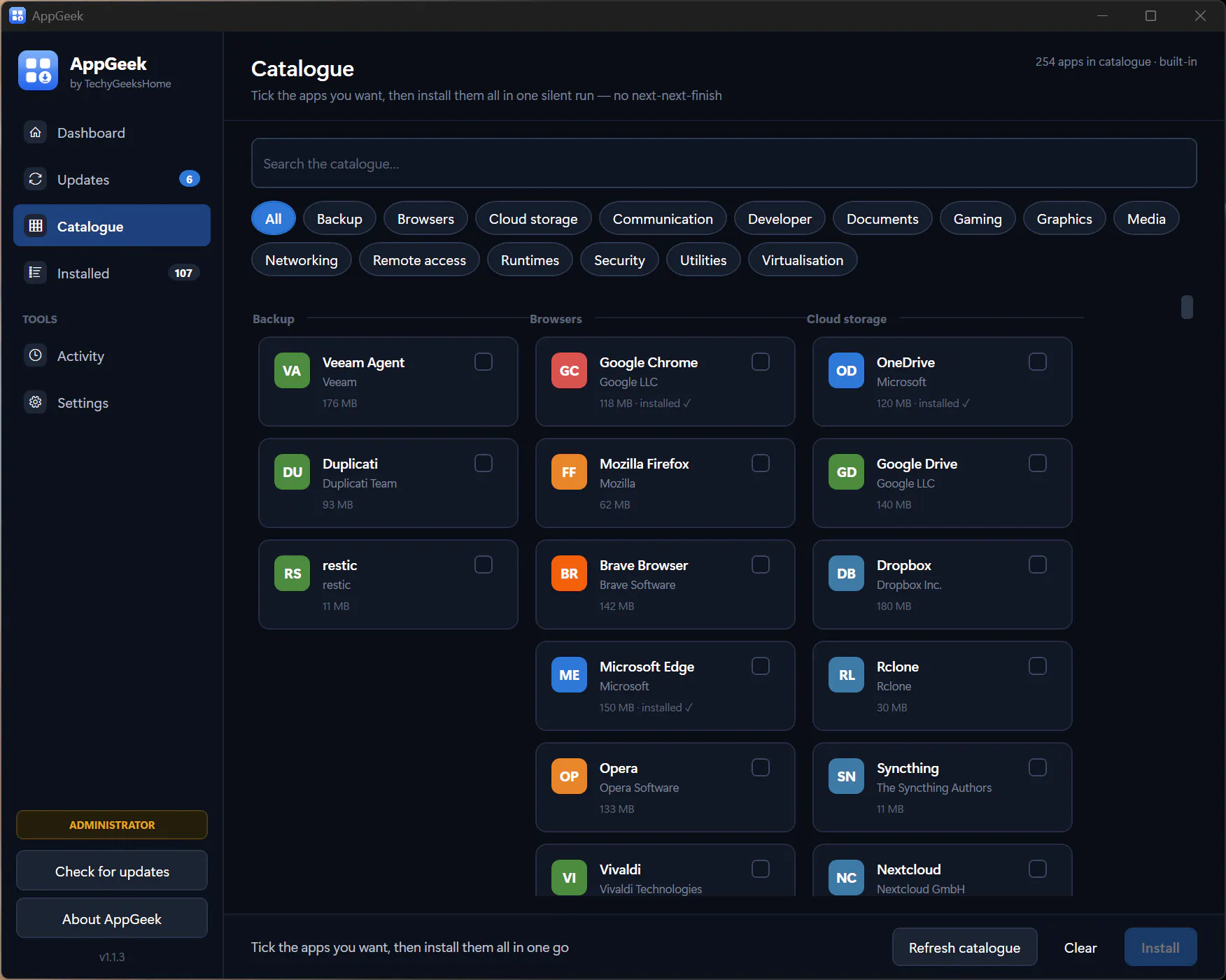Tick the Syncthing checkbox
The image size is (1226, 980).
pyautogui.click(x=1038, y=767)
